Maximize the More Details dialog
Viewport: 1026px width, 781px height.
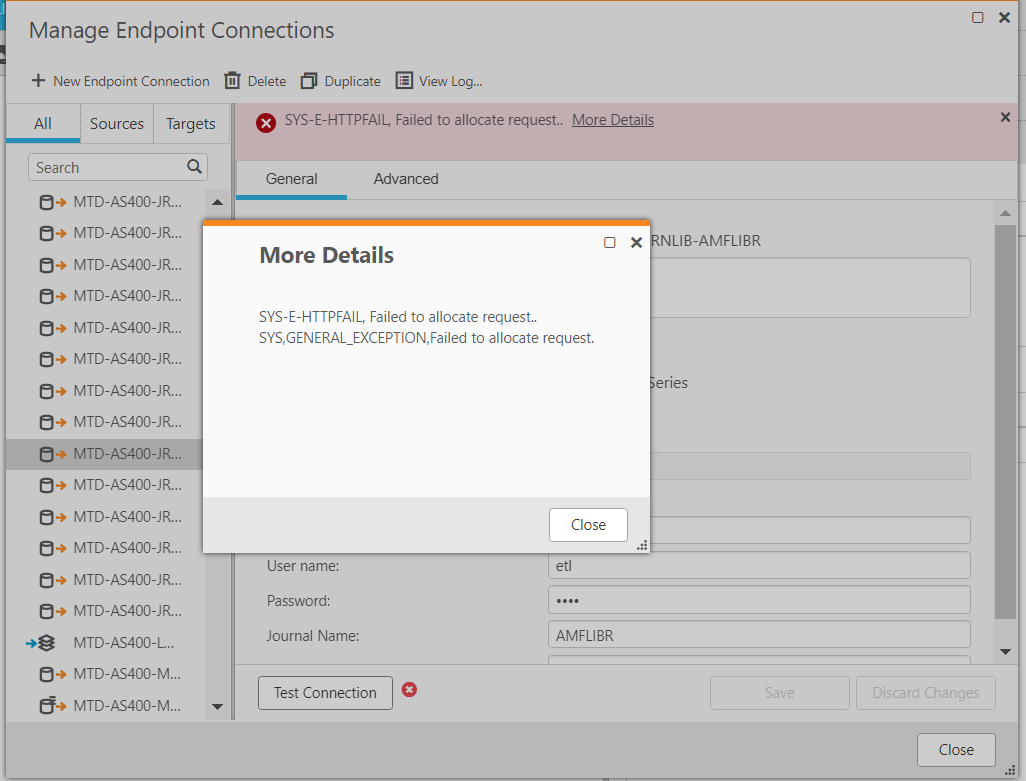click(610, 242)
